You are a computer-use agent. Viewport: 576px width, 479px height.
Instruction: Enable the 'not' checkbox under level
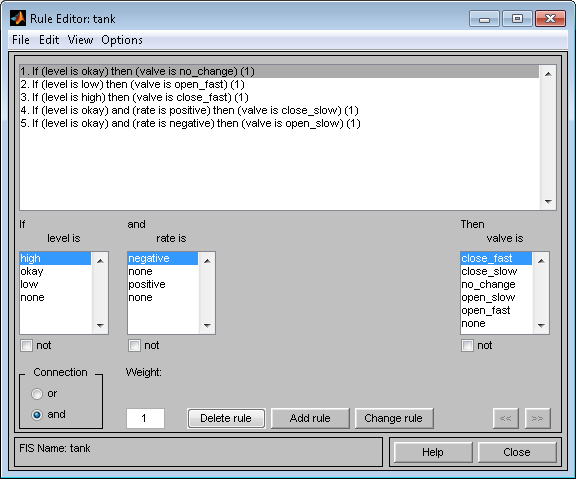(x=26, y=345)
